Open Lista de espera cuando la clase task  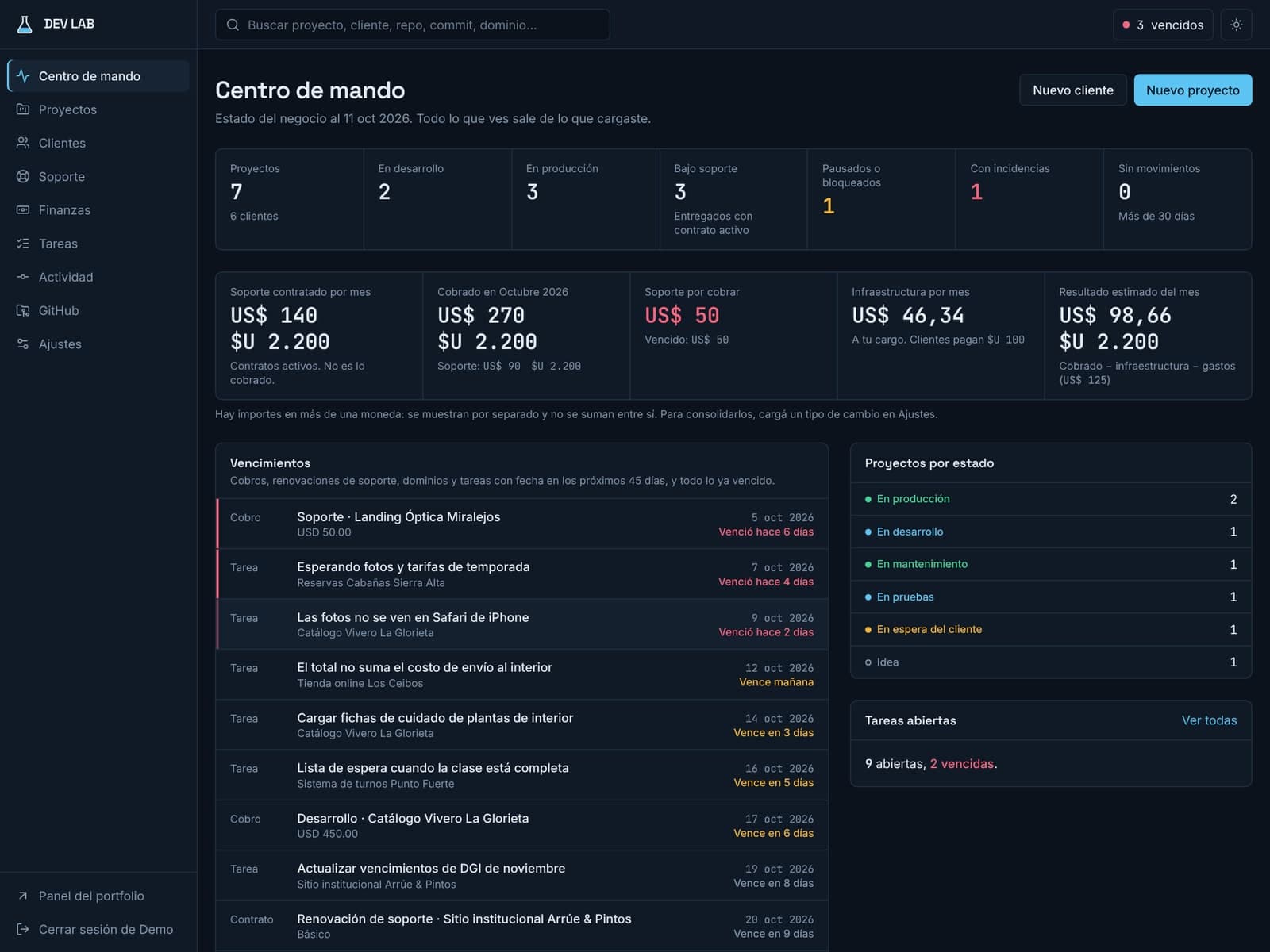(521, 775)
